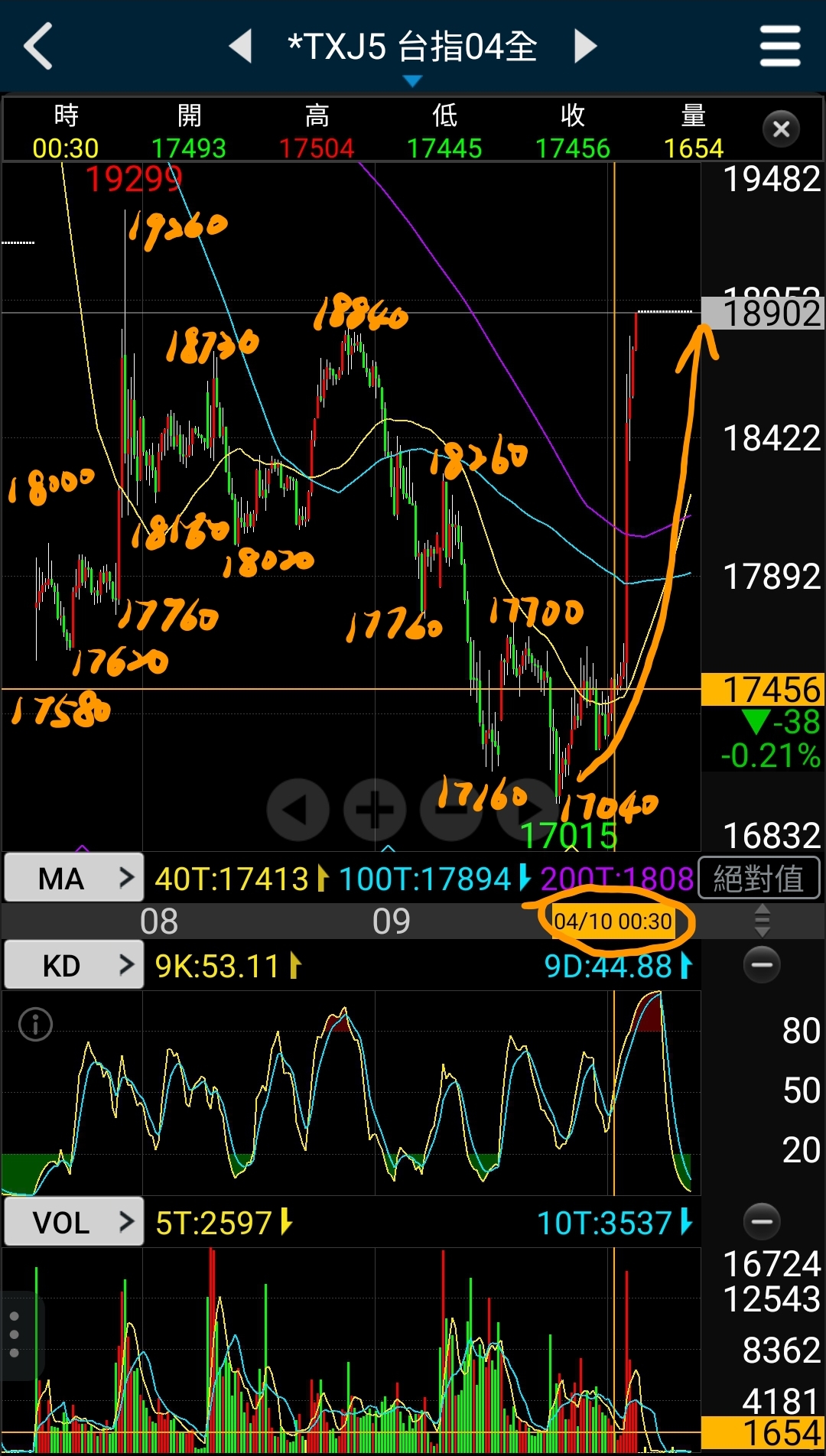Collapse the VOL indicator panel
The width and height of the screenshot is (826, 1456).
(x=762, y=1222)
